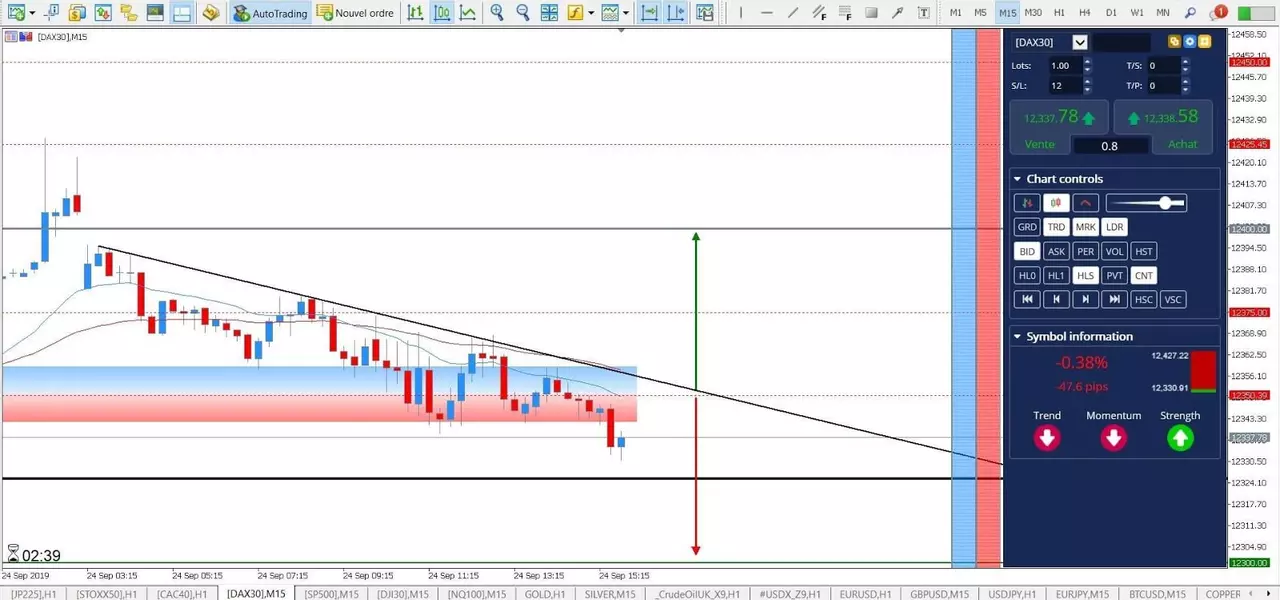Tile chart windows
Screen dimensions: 1280x600
pyautogui.click(x=549, y=13)
